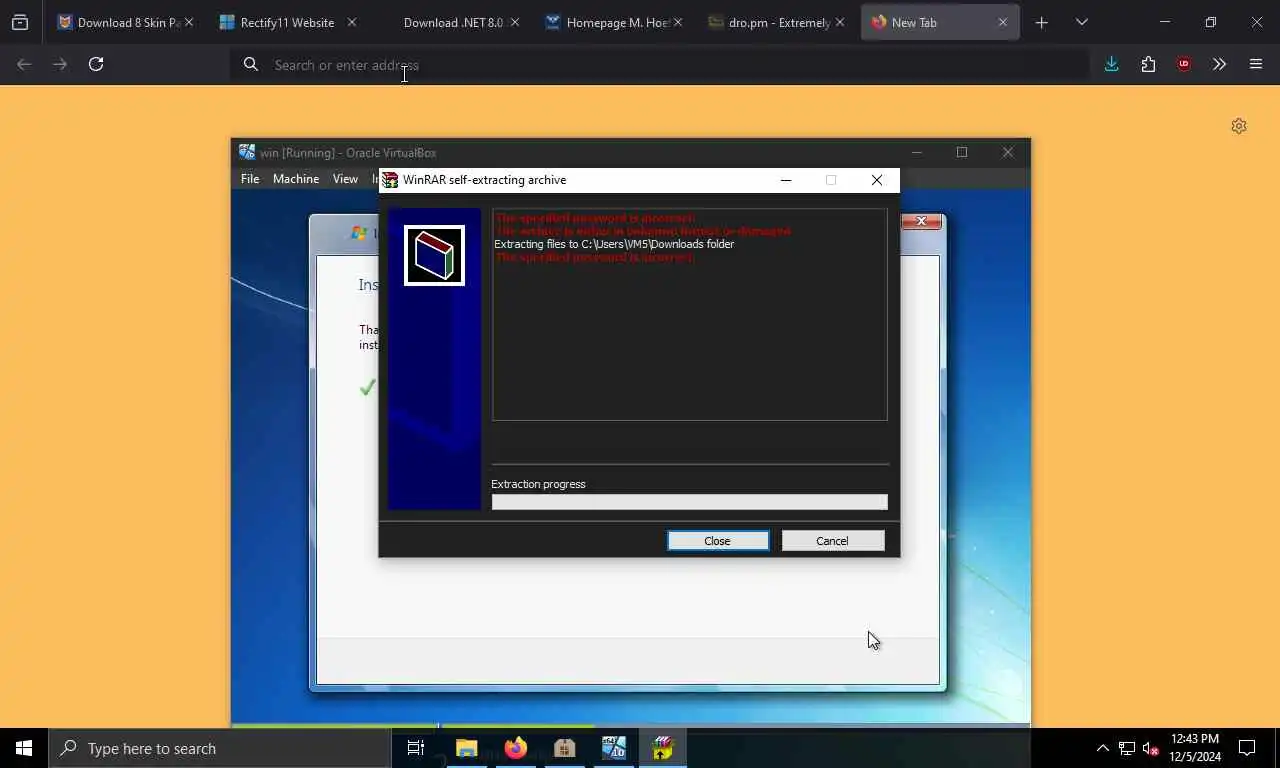Open the File menu in VirtualBox window
1280x768 pixels.
250,179
